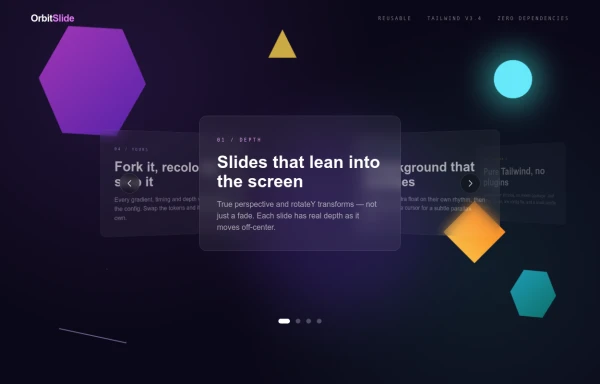Click the previous slide arrow button
Viewport: 600px width, 384px height.
tap(130, 183)
